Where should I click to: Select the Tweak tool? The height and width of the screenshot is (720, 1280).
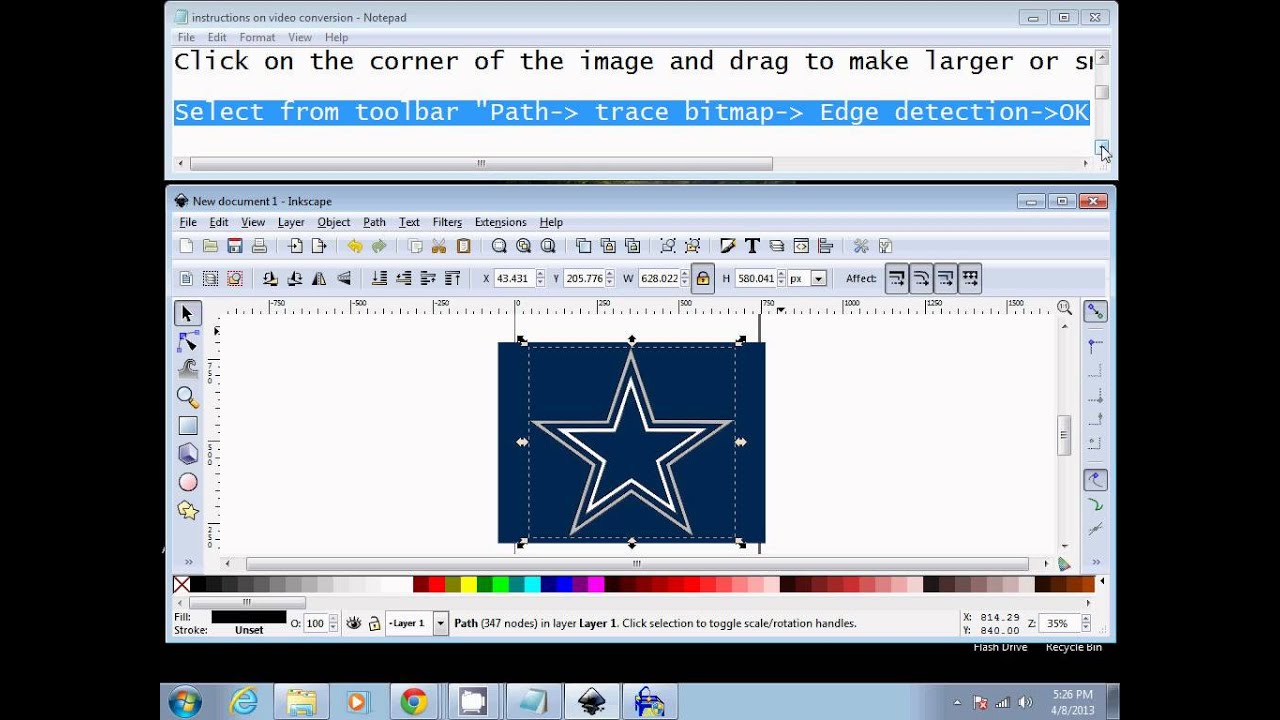[187, 369]
